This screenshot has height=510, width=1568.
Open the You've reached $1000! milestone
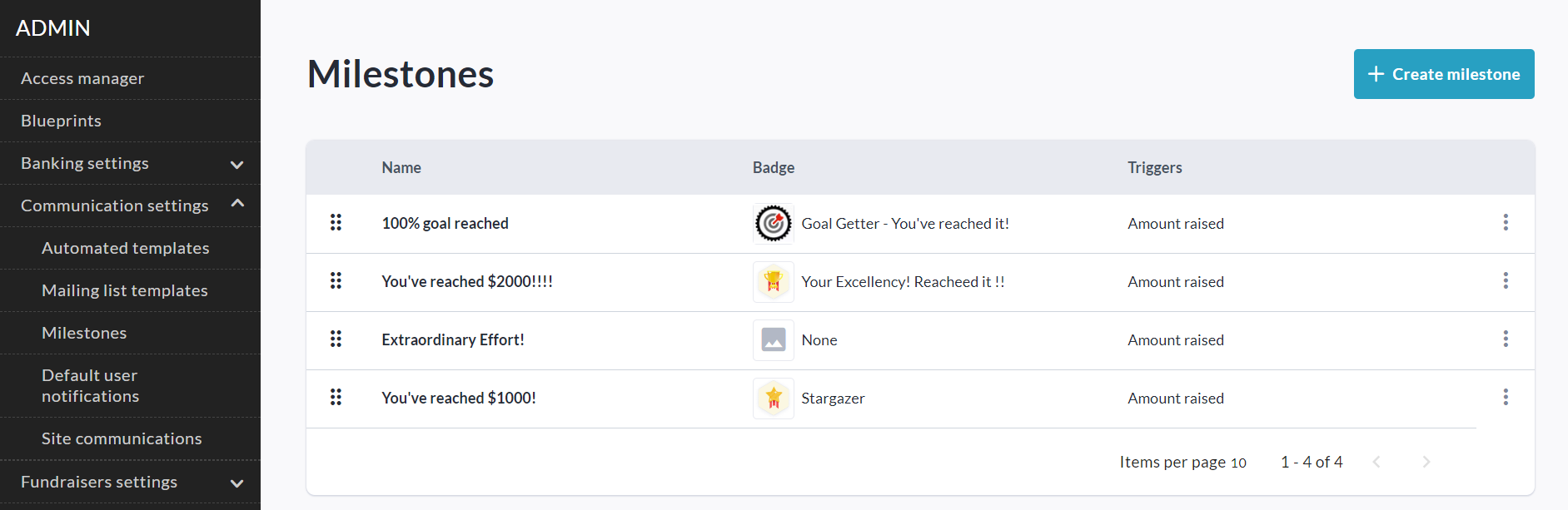459,398
